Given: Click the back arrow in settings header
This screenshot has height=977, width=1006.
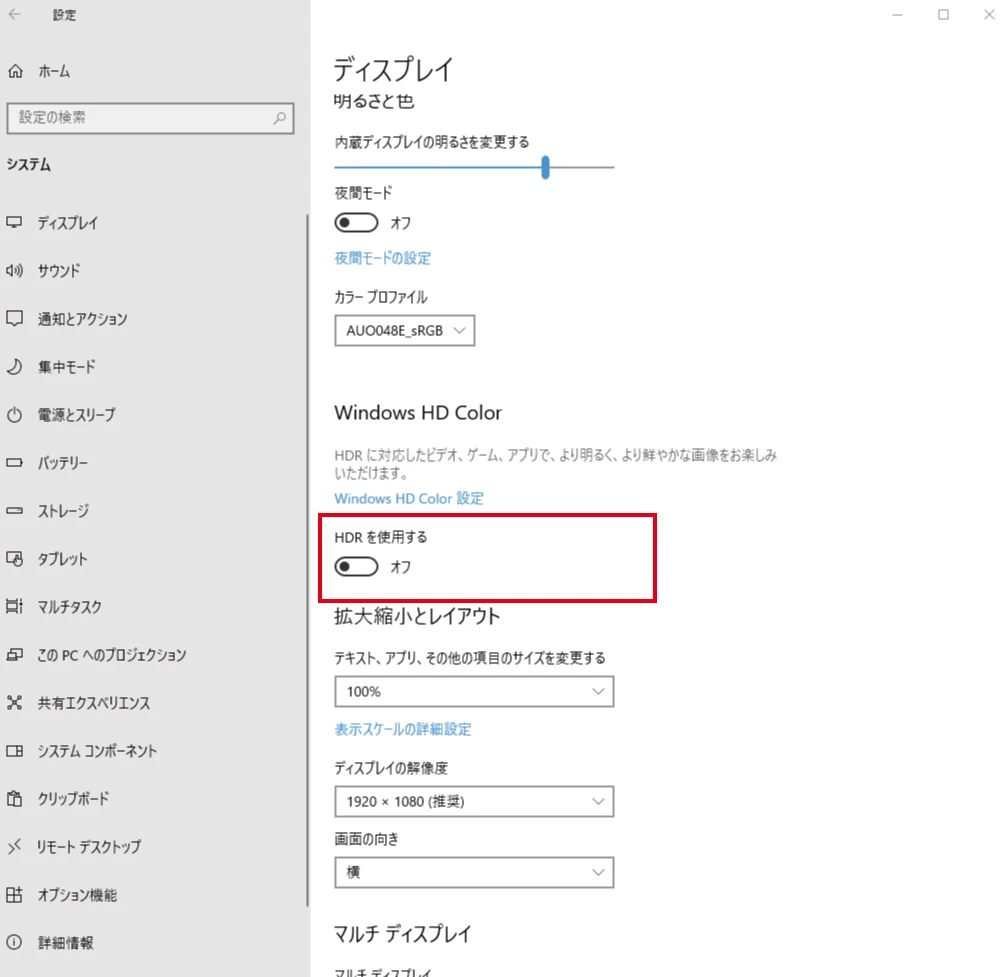Looking at the screenshot, I should click(x=14, y=14).
